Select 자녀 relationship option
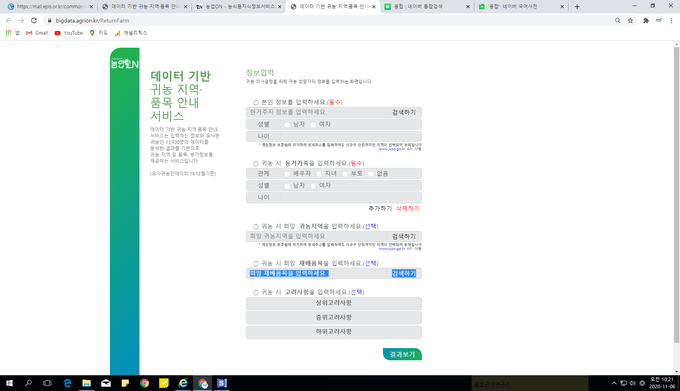Image resolution: width=680 pixels, height=391 pixels. coord(319,174)
